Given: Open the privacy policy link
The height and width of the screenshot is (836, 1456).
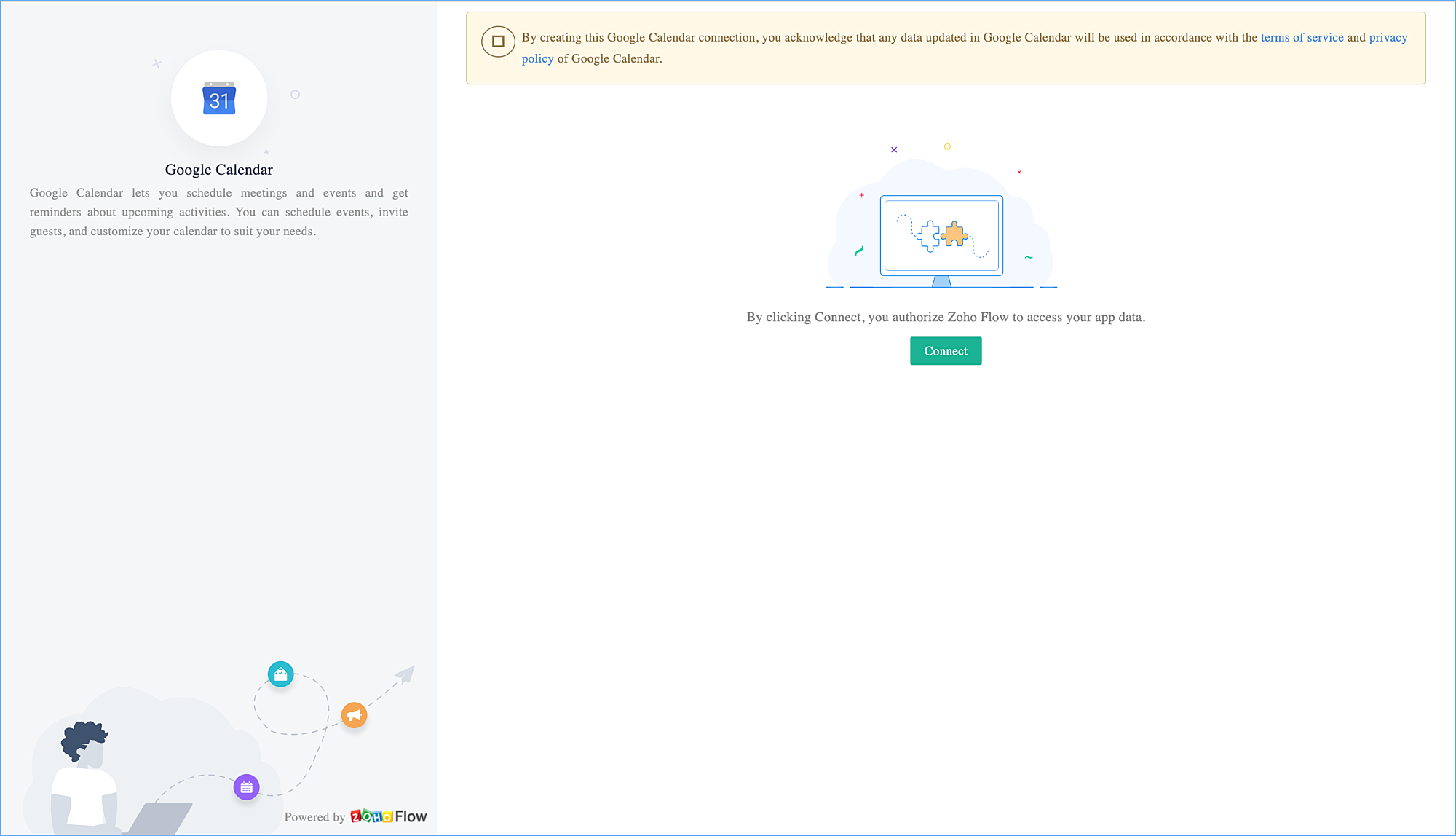Looking at the screenshot, I should 1388,37.
